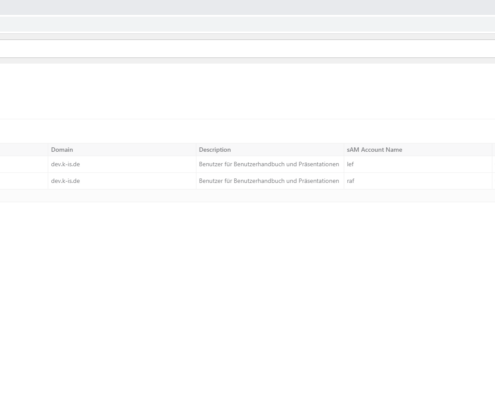Sort the table by the Domain column header
Viewport: 495px width, 400px height.
tap(62, 150)
